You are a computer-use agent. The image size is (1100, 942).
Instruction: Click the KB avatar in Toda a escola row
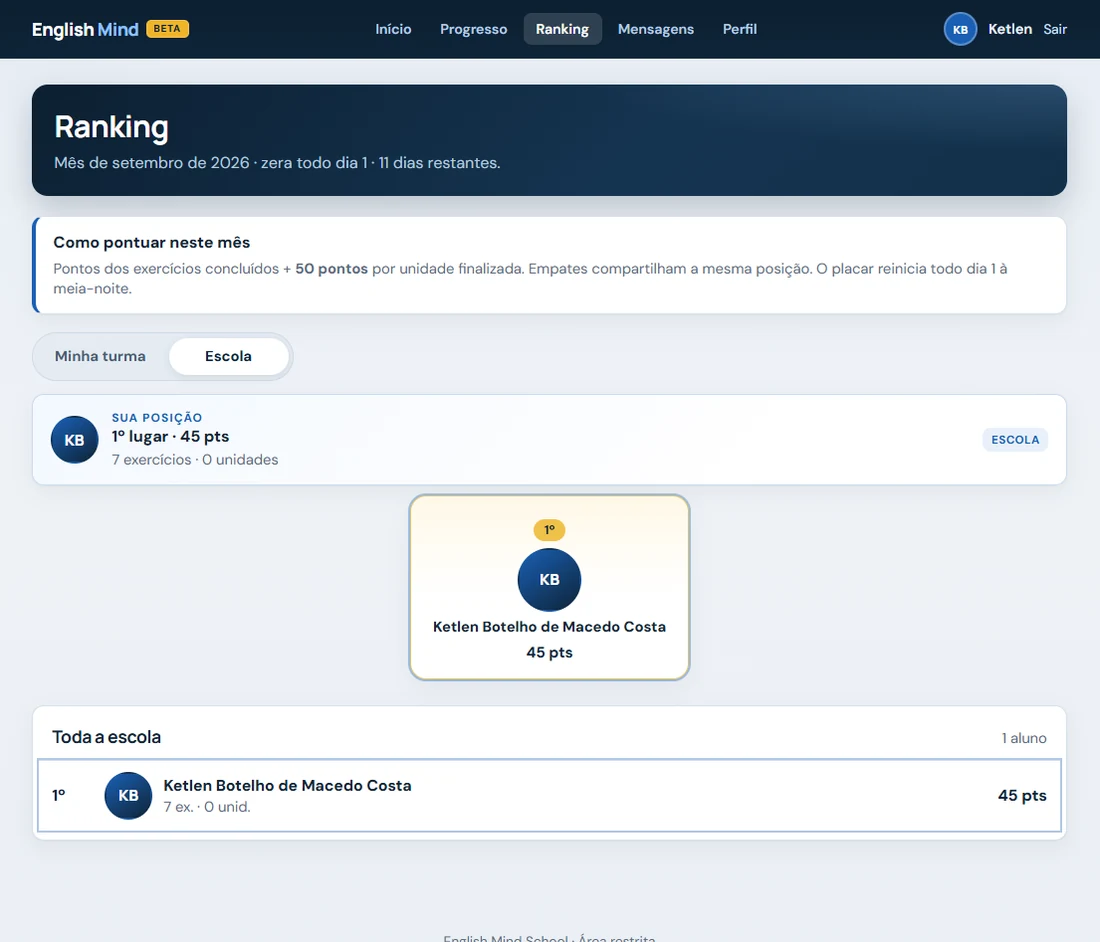click(x=128, y=795)
